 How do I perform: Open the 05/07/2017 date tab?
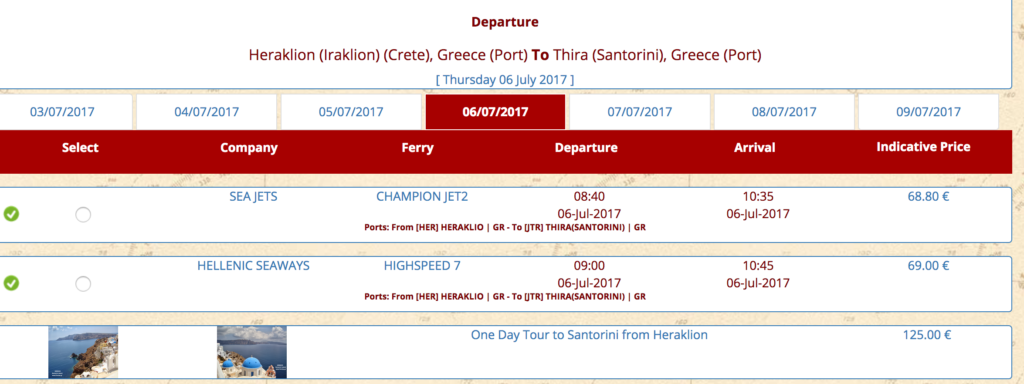351,112
